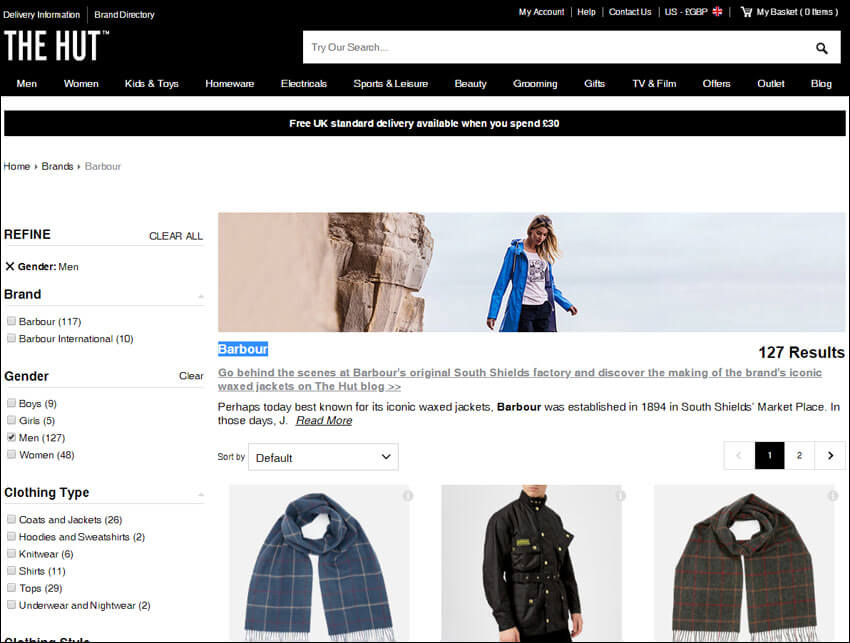Go to Delivery Information page
The height and width of the screenshot is (643, 850).
(41, 15)
